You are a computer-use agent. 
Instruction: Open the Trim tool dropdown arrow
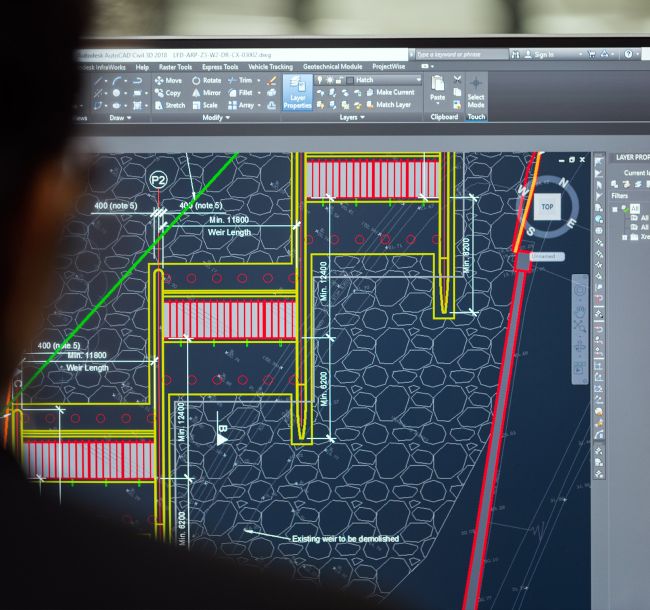coord(259,80)
